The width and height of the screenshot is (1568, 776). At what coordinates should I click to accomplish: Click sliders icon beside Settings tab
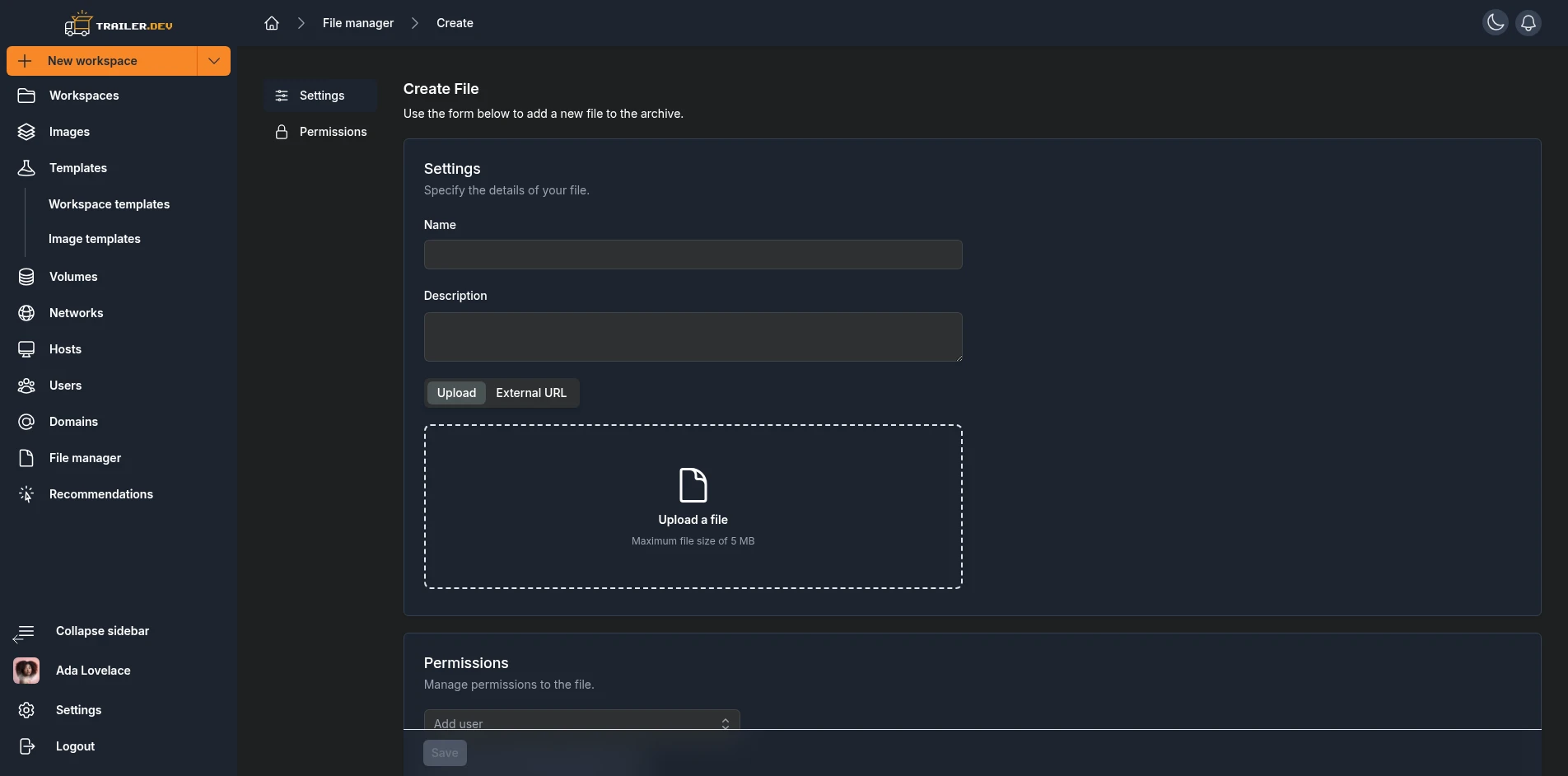coord(282,96)
